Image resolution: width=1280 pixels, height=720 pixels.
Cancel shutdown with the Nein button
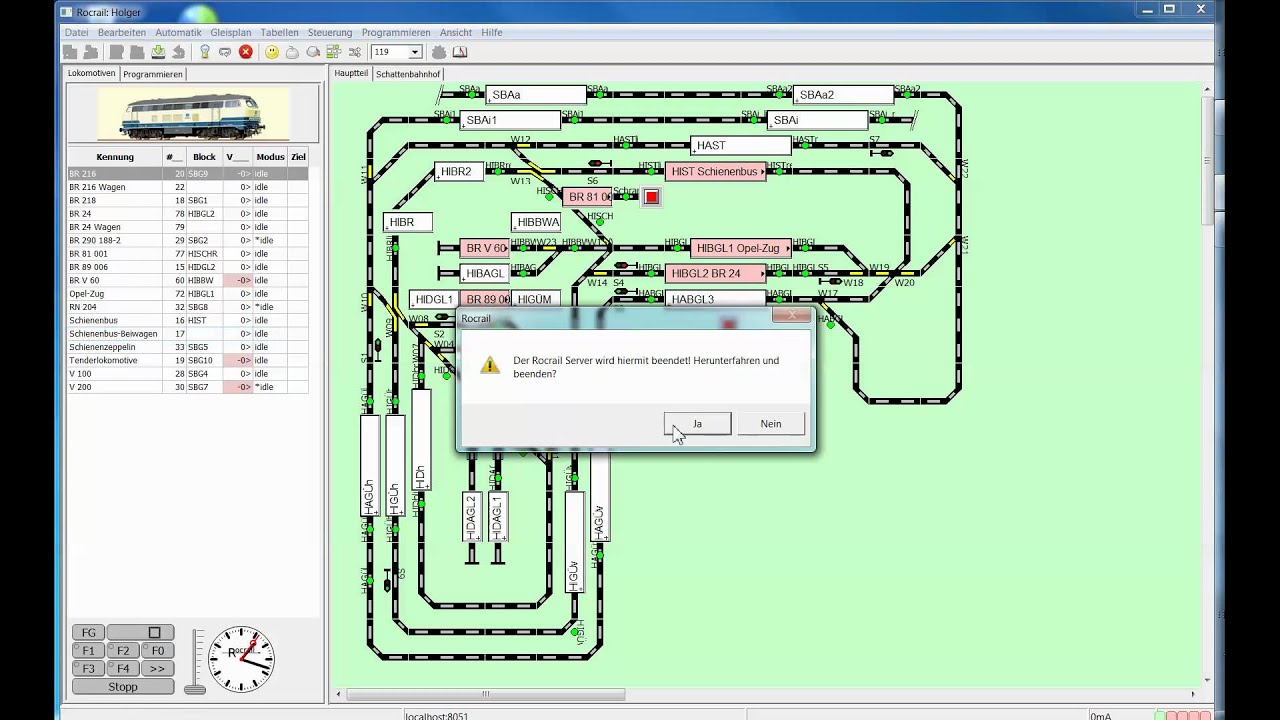[771, 424]
